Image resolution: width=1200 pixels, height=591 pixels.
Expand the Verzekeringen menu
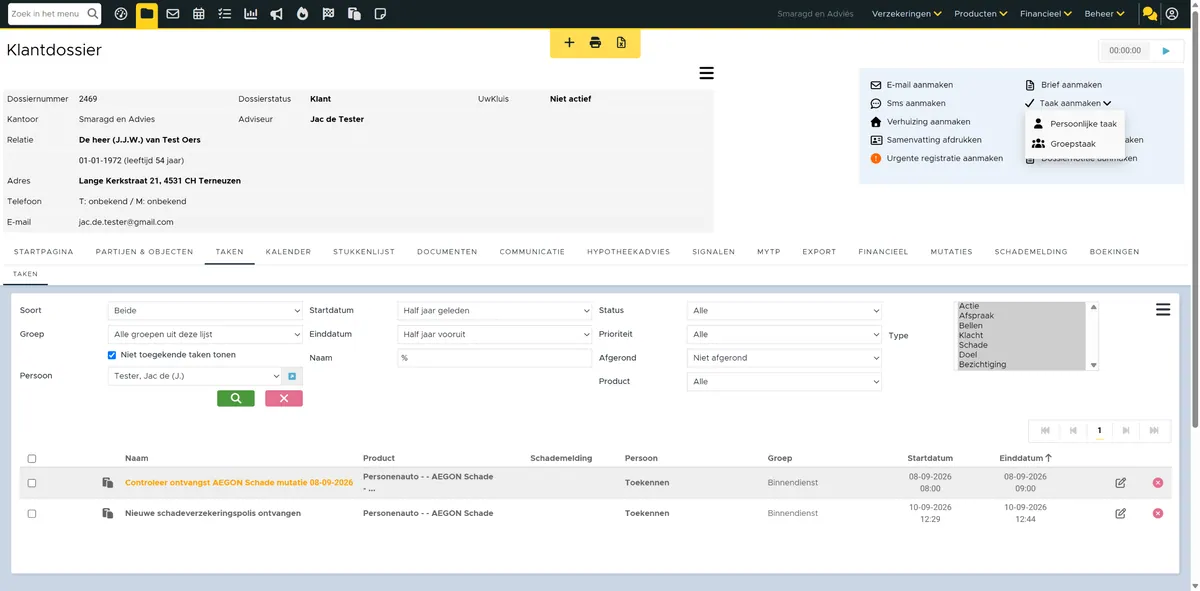[x=907, y=14]
